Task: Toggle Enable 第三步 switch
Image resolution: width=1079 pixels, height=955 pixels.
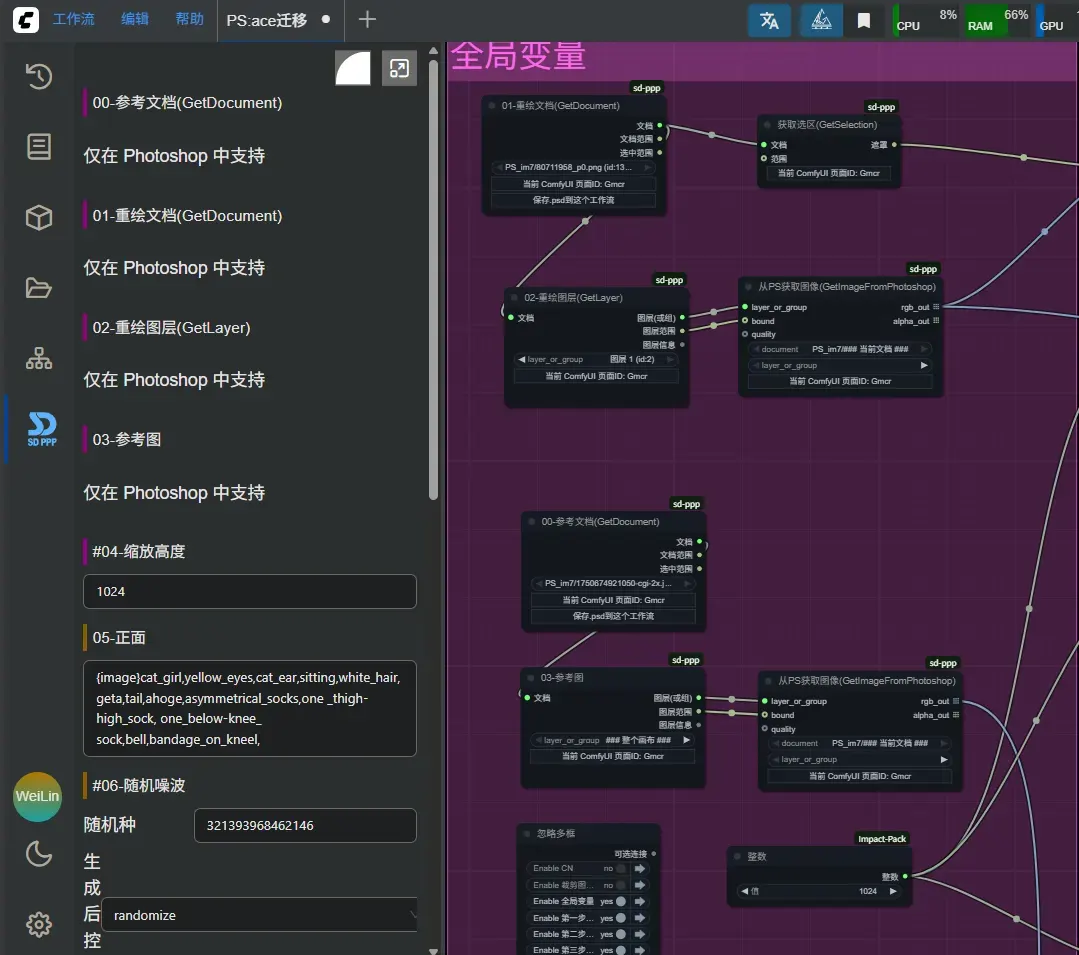Action: [x=621, y=950]
